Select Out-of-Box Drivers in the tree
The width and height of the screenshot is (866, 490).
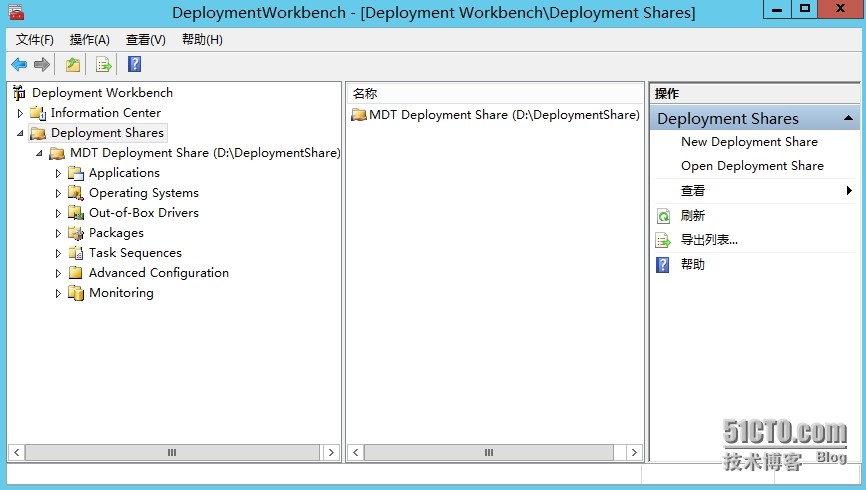pos(144,213)
